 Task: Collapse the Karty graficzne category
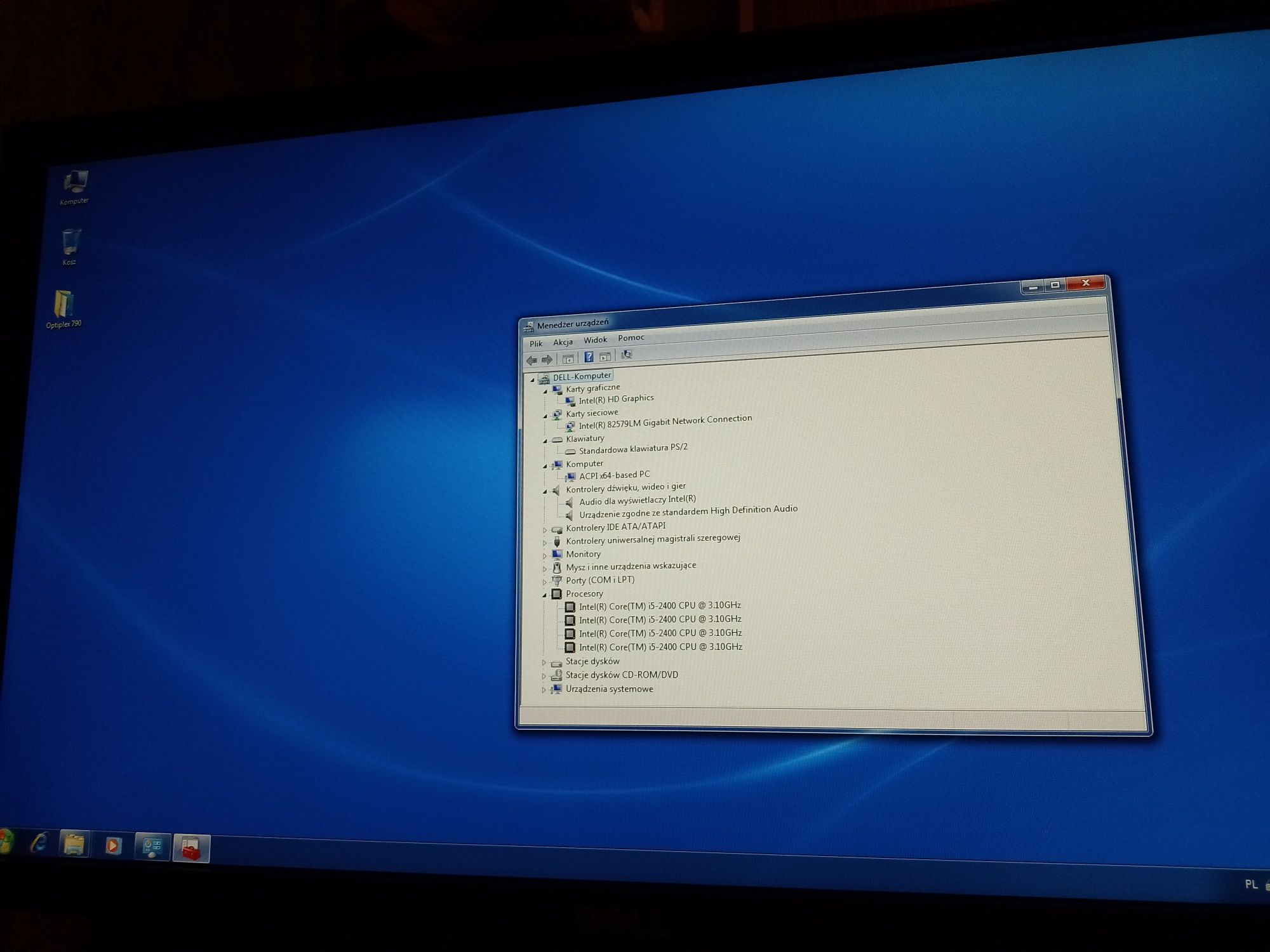tap(545, 392)
